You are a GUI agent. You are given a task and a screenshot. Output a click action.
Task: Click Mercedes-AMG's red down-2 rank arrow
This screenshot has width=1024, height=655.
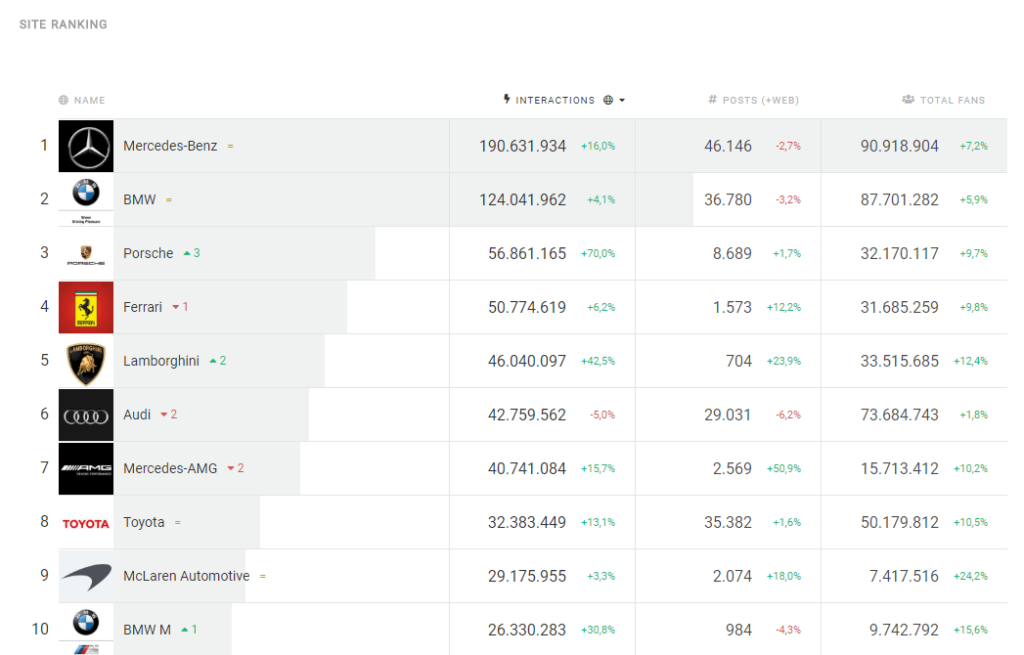pos(235,468)
